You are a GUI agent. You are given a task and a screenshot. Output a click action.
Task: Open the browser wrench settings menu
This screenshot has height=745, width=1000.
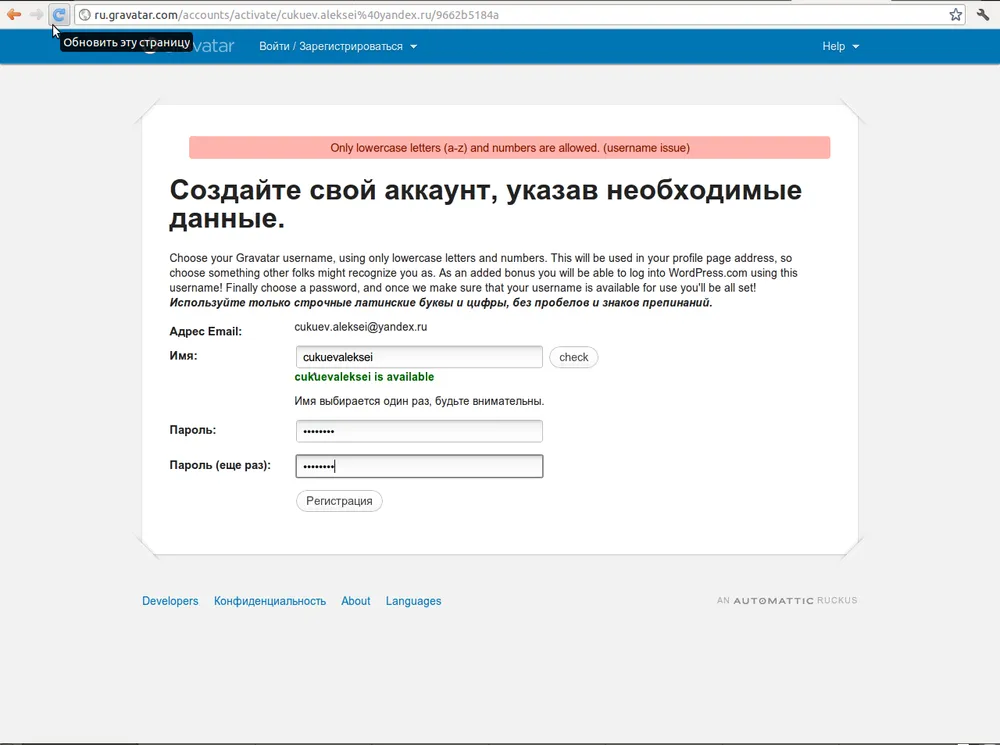point(983,15)
